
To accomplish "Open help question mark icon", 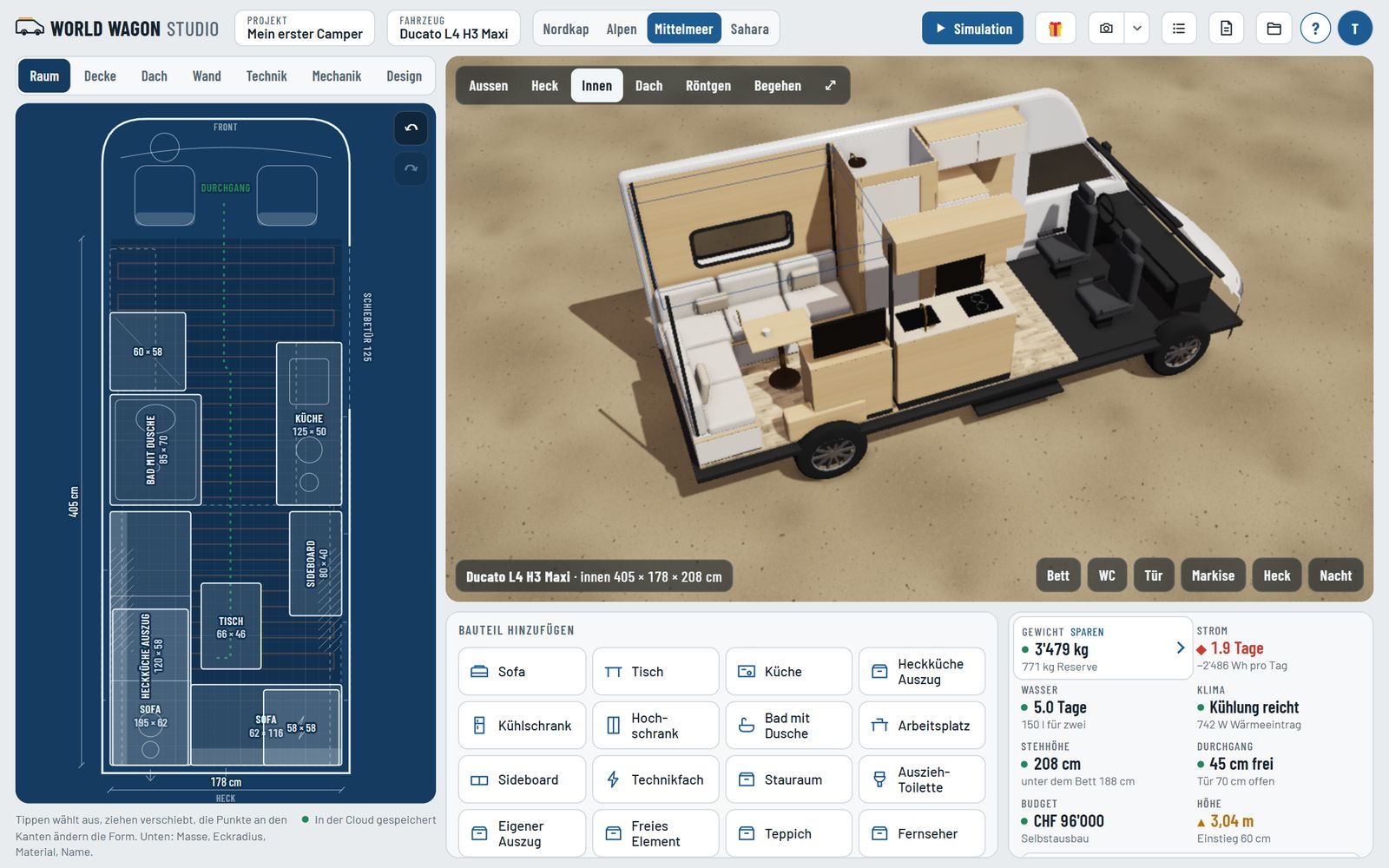I will pos(1315,29).
